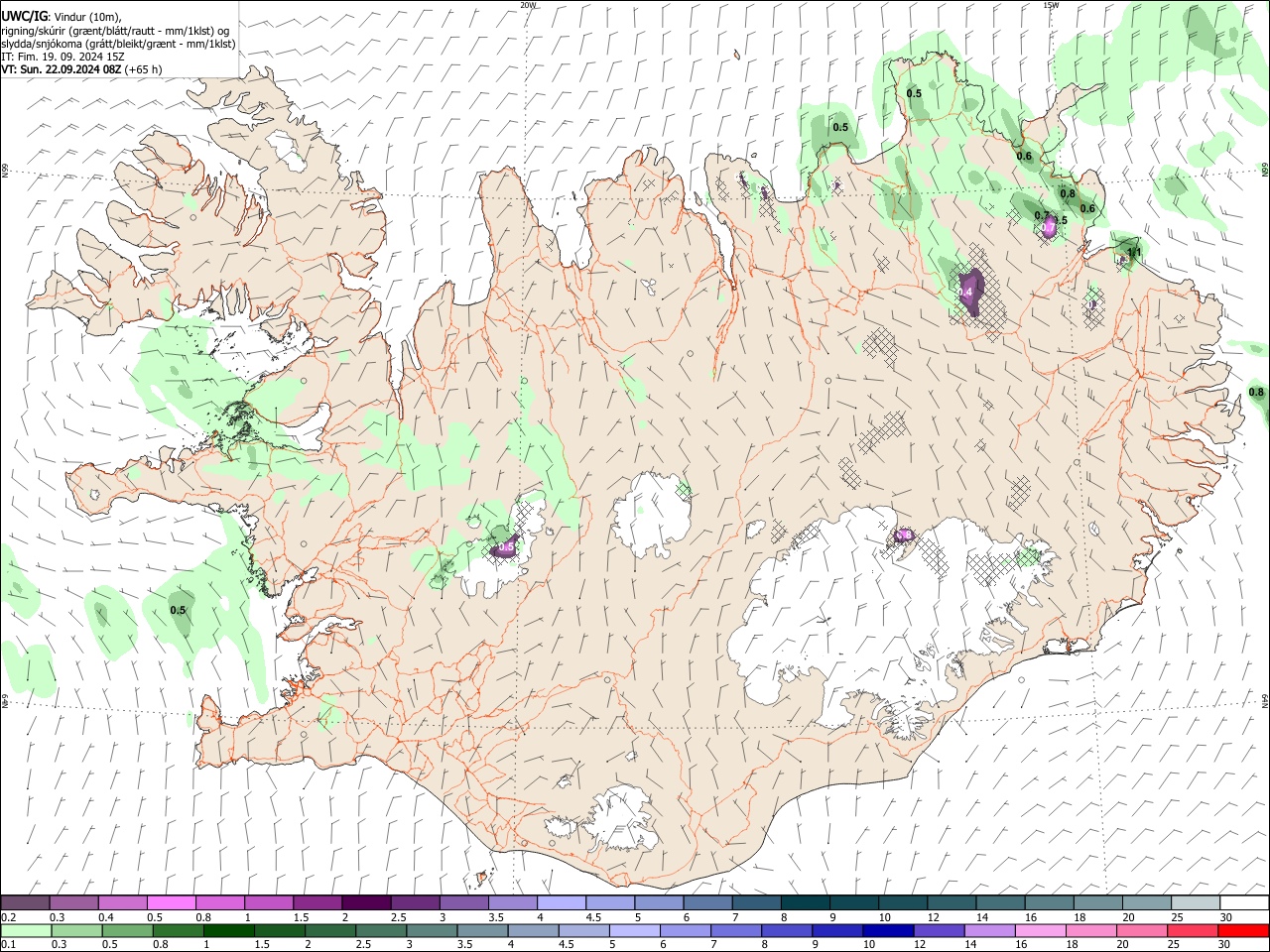Viewport: 1270px width, 952px height.
Task: Click the 'slydda/snjókoma' legend description line
Action: pyautogui.click(x=118, y=44)
